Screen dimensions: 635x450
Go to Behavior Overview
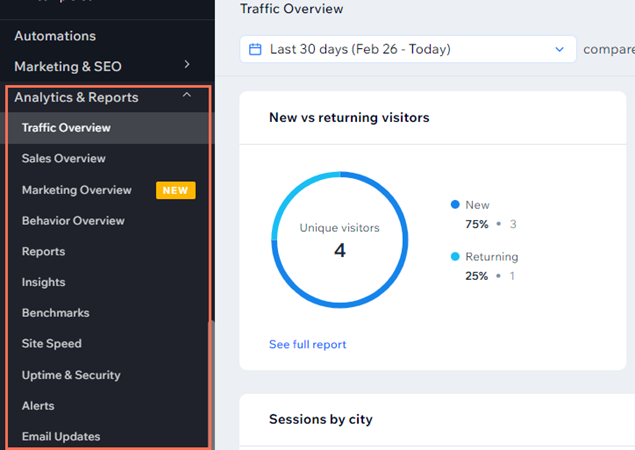pos(73,221)
